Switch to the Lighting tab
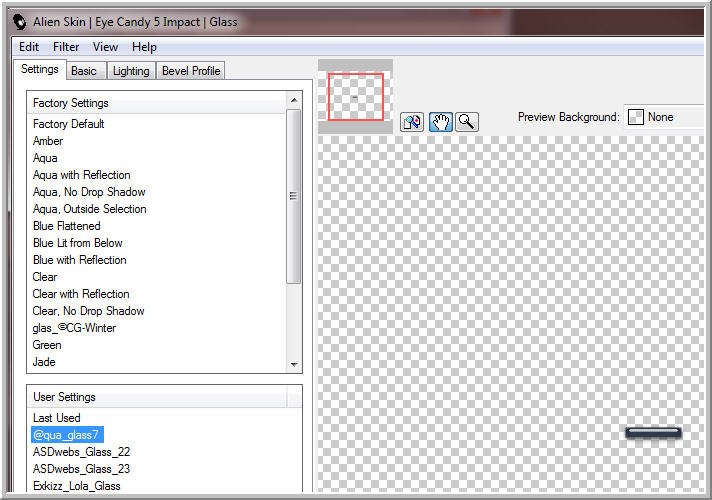This screenshot has width=712, height=500. 131,71
